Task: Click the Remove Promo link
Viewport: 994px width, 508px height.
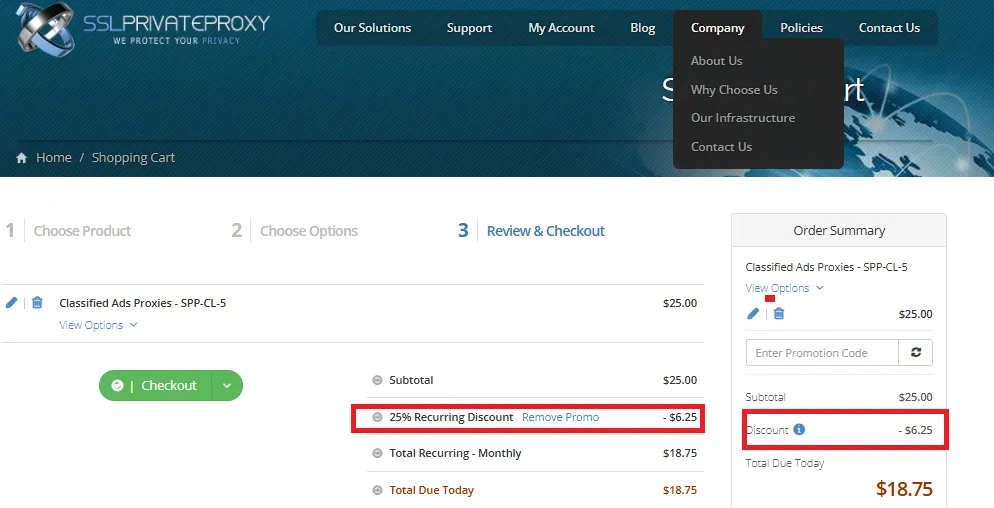Action: tap(560, 417)
